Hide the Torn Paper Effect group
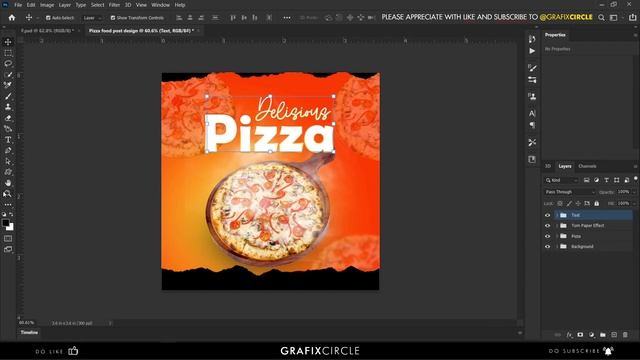Image resolution: width=640 pixels, height=360 pixels. tap(547, 226)
